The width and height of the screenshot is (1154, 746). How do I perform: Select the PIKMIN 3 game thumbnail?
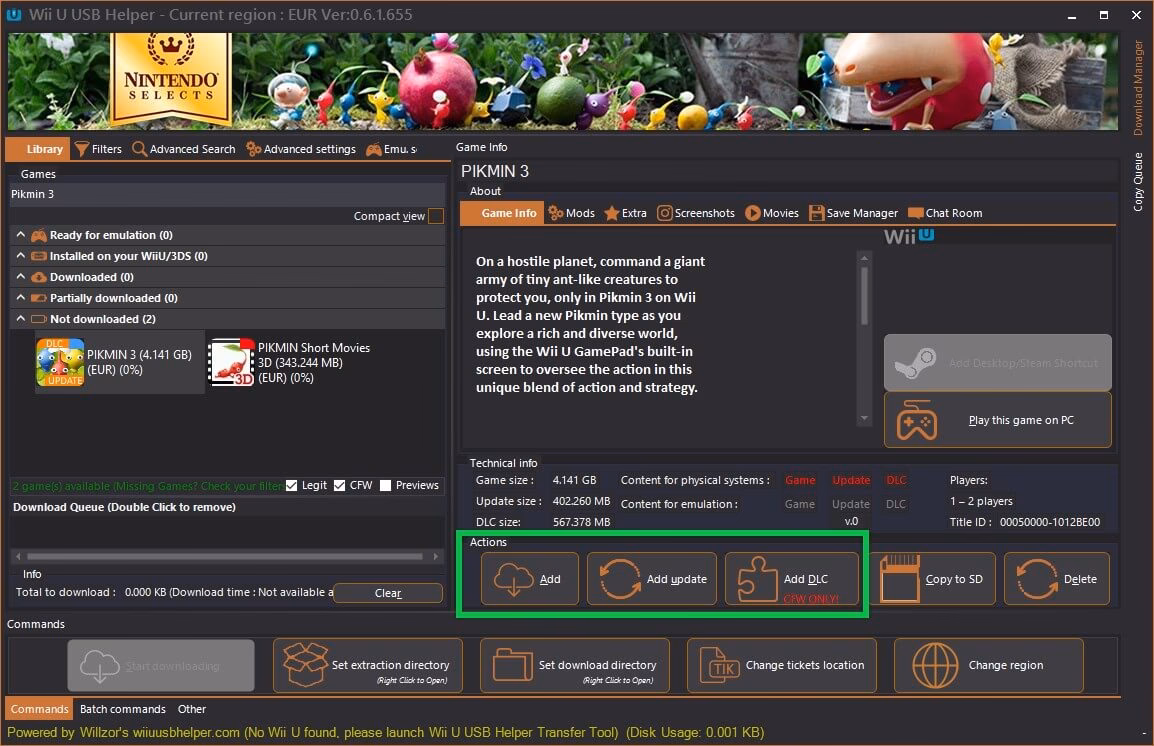point(60,362)
